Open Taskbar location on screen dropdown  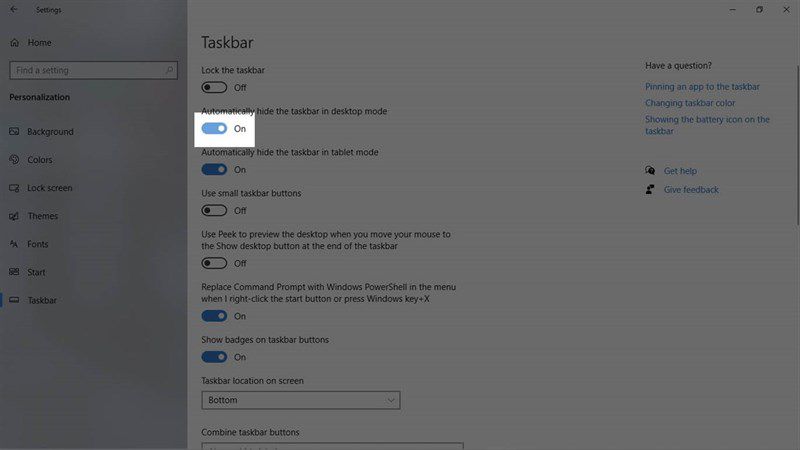click(x=301, y=400)
